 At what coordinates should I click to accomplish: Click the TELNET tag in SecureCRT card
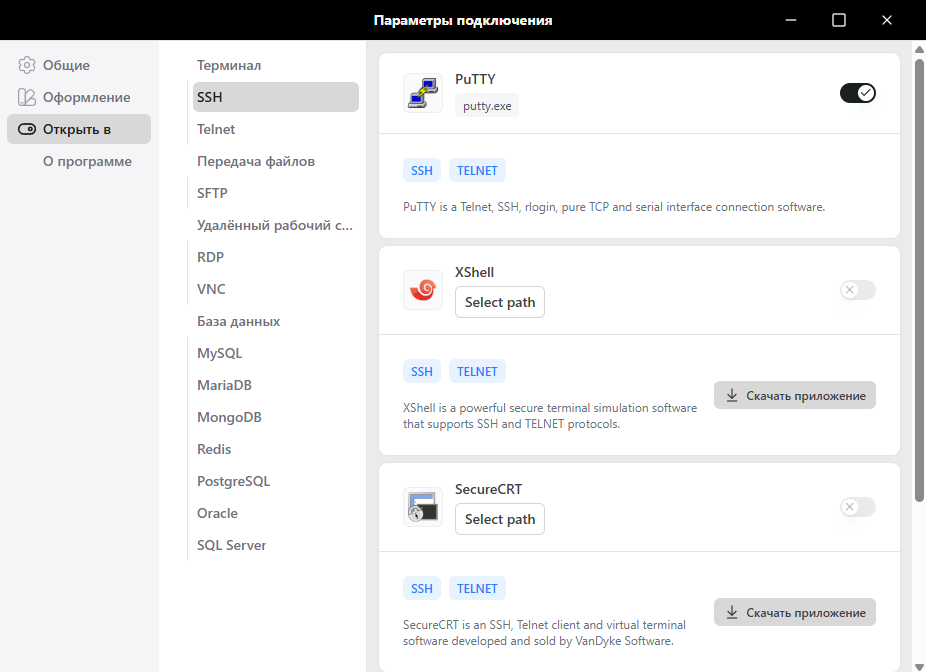(x=477, y=588)
